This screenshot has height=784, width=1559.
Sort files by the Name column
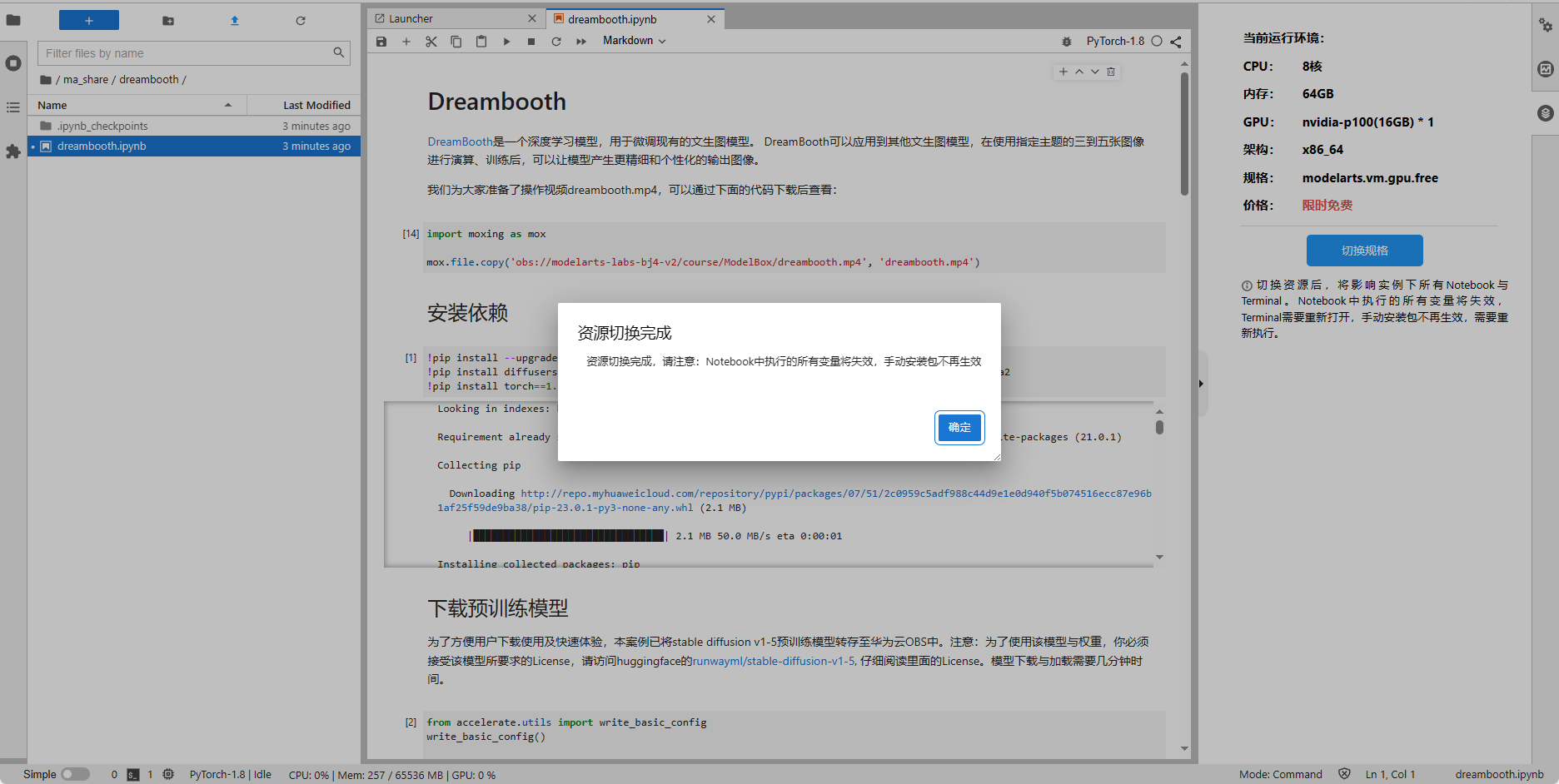click(137, 105)
